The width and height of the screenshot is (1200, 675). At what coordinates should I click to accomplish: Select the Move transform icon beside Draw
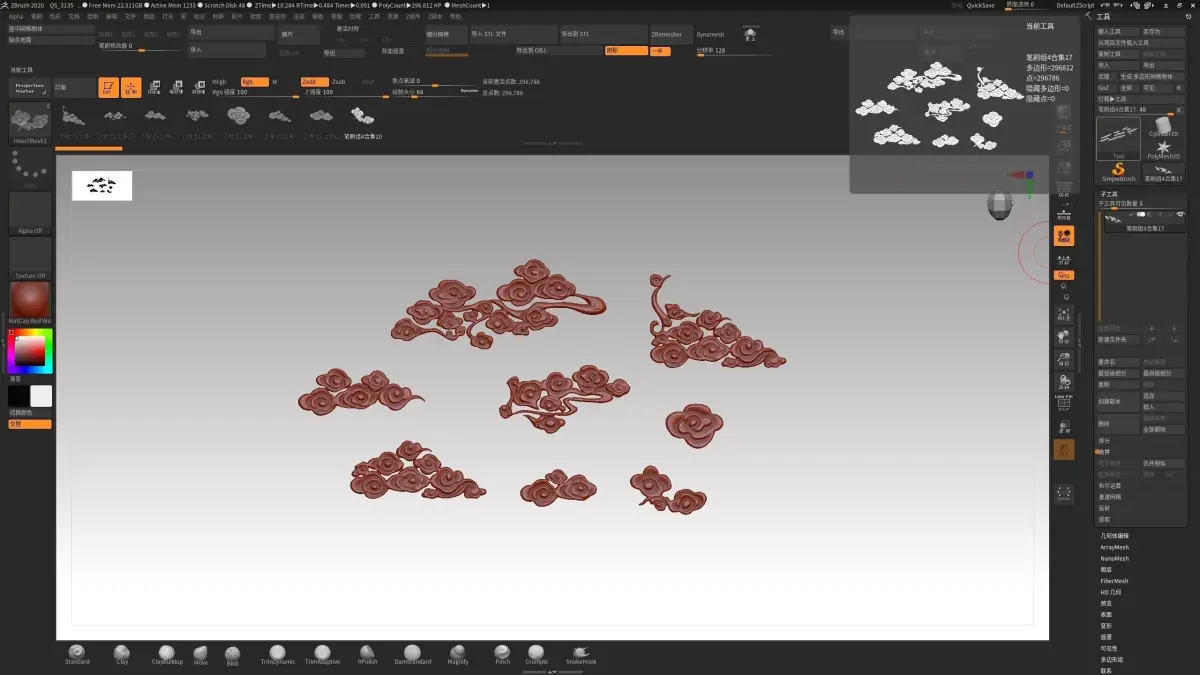point(154,87)
